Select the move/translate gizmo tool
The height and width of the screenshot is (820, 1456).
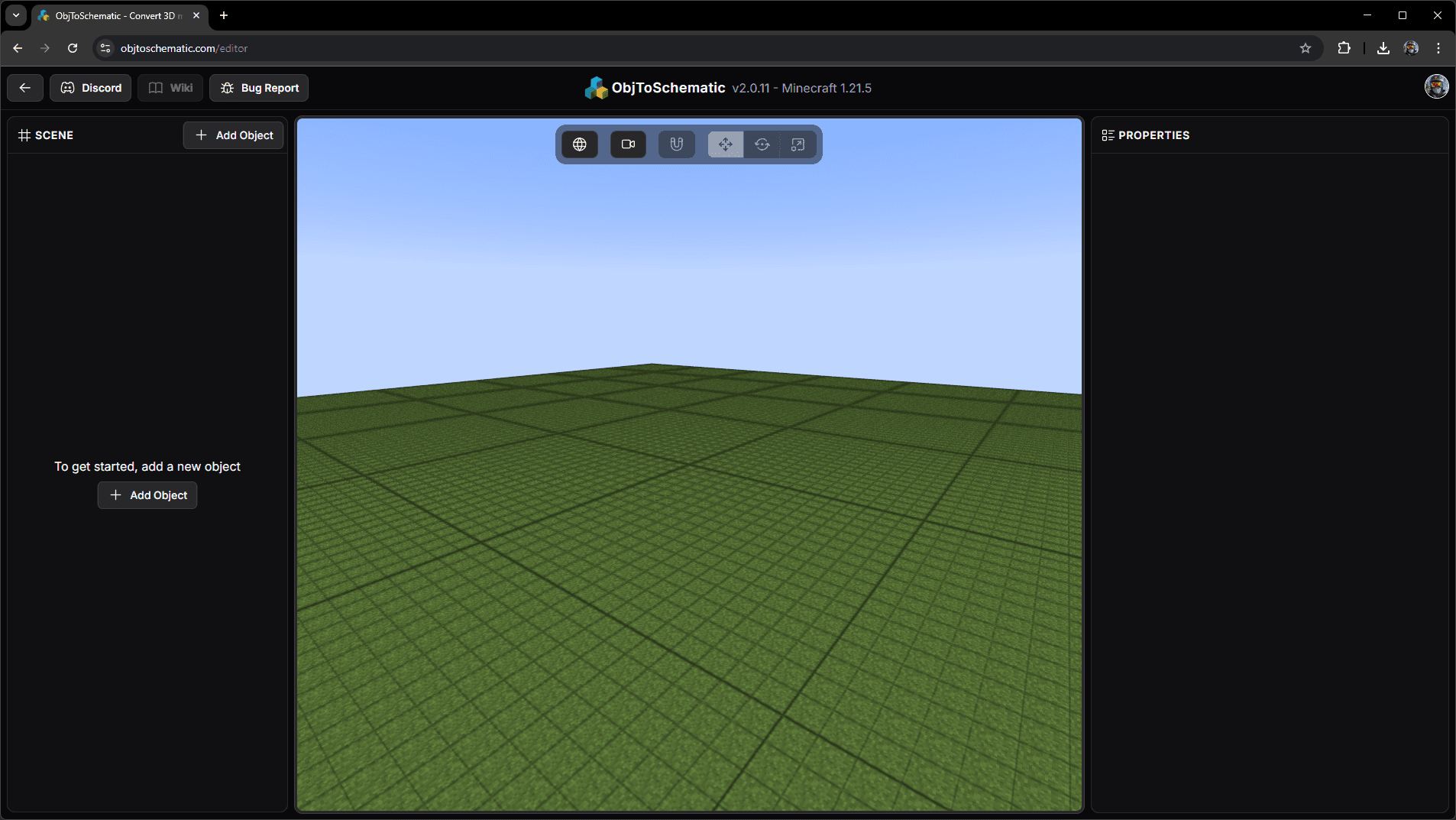point(726,144)
